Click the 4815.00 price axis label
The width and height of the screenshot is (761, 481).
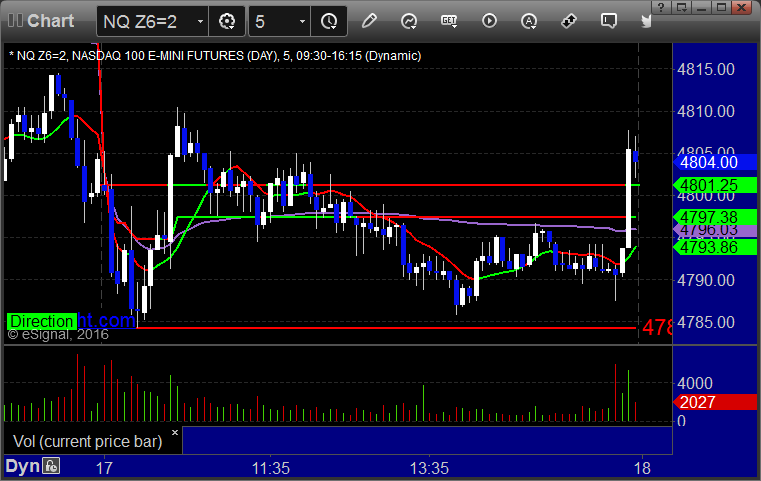706,69
